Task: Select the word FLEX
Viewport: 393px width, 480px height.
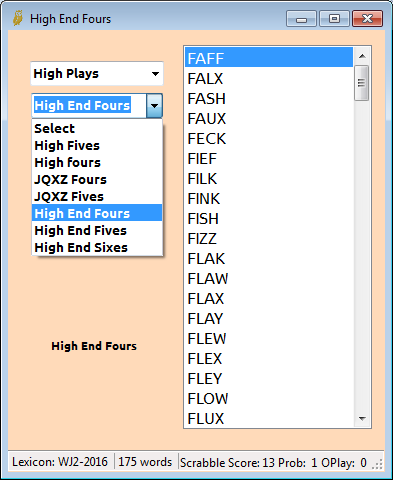Action: coord(269,359)
